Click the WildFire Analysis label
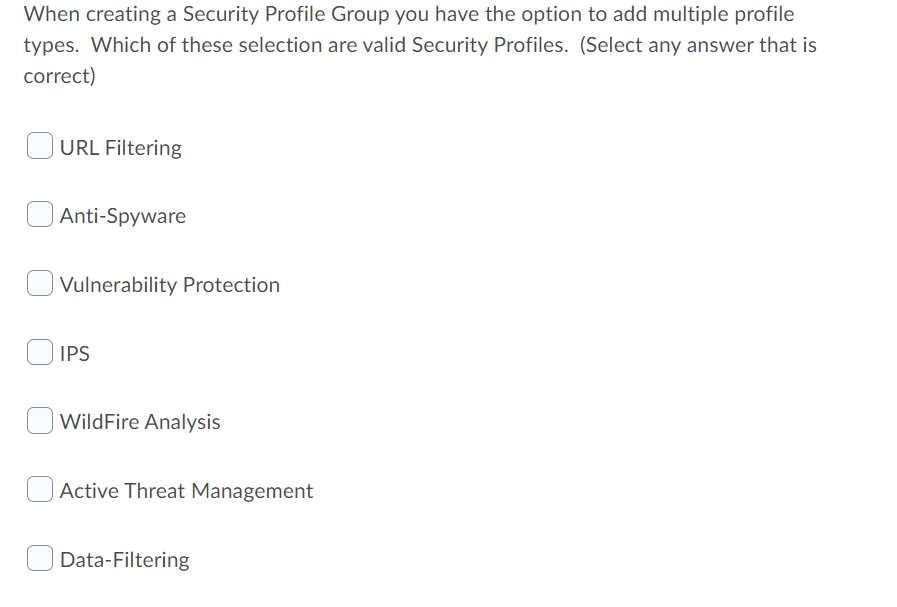 pos(139,422)
